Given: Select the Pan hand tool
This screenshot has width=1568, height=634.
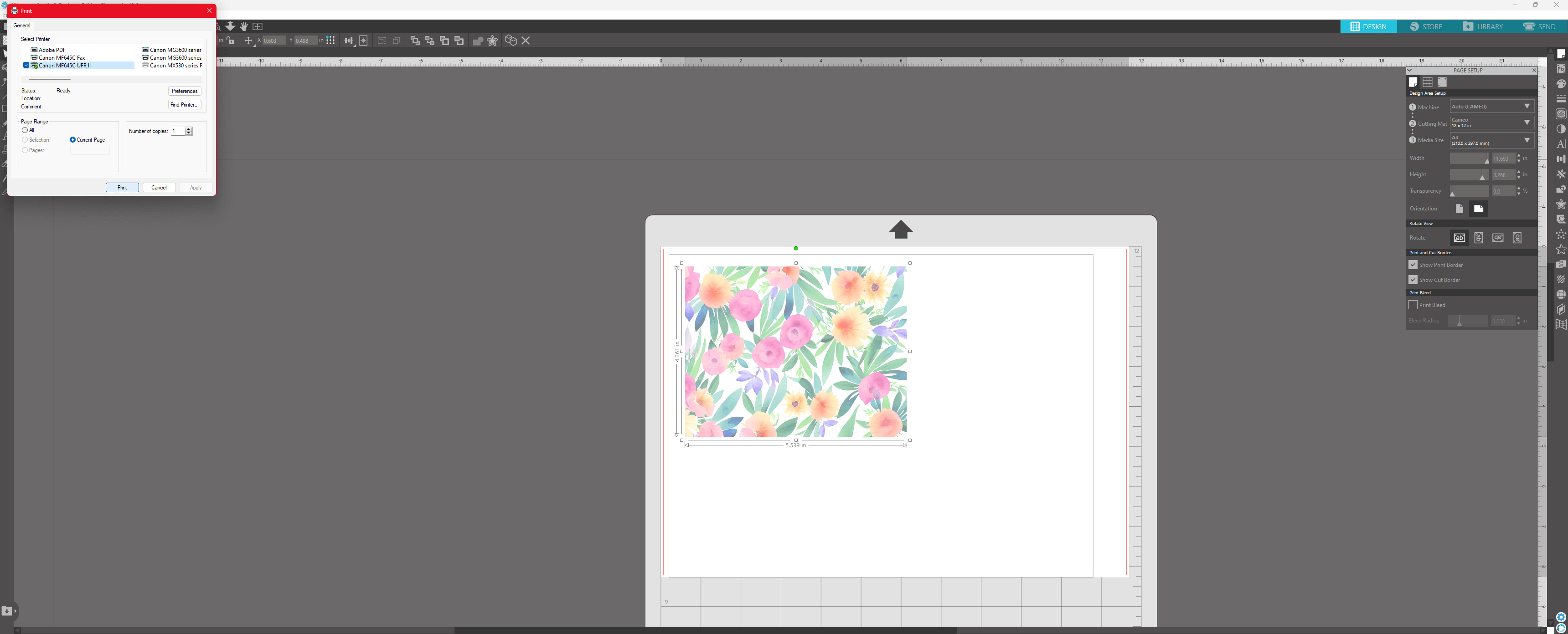Looking at the screenshot, I should point(244,26).
